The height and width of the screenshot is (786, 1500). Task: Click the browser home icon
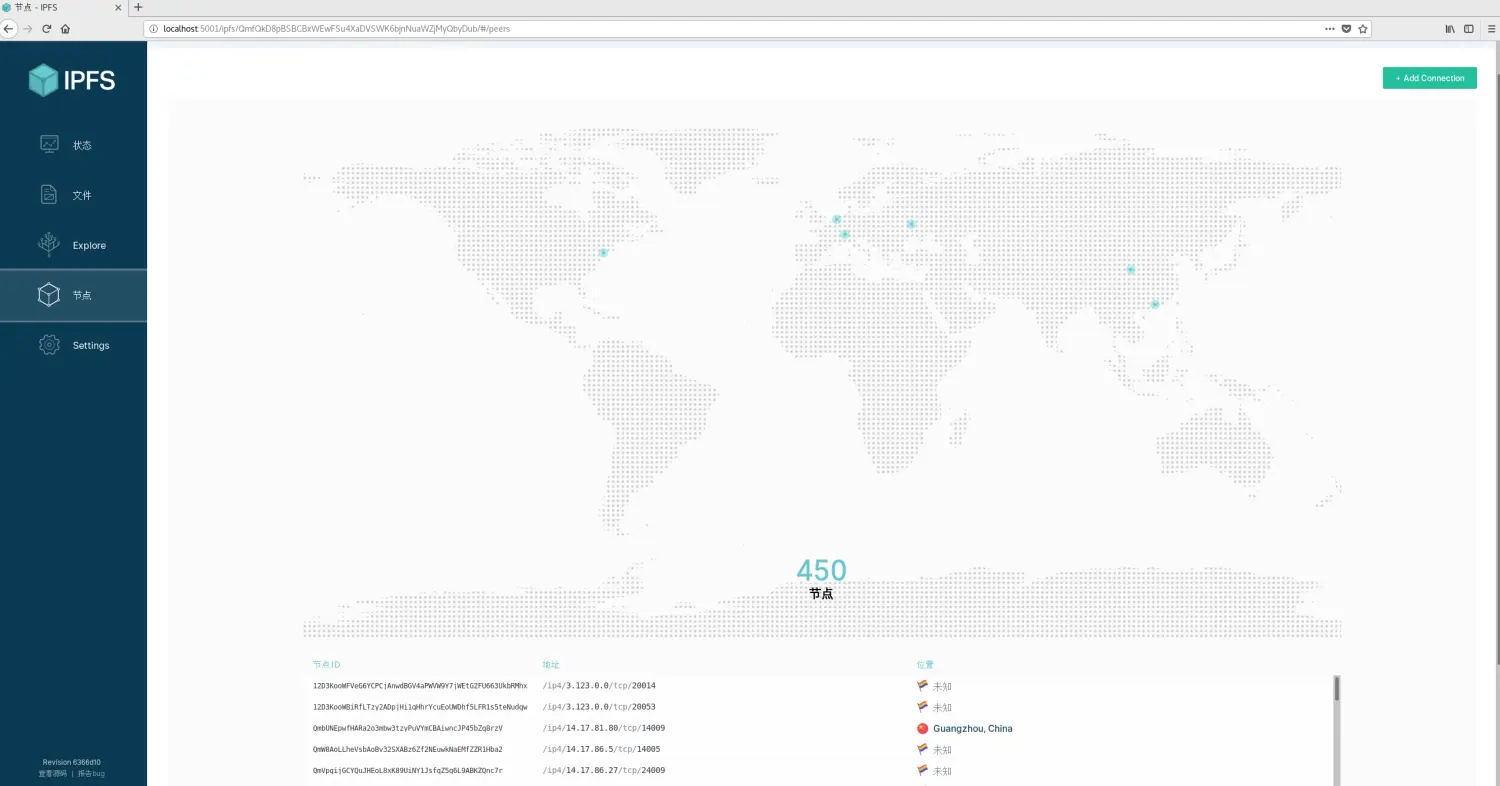pyautogui.click(x=65, y=29)
